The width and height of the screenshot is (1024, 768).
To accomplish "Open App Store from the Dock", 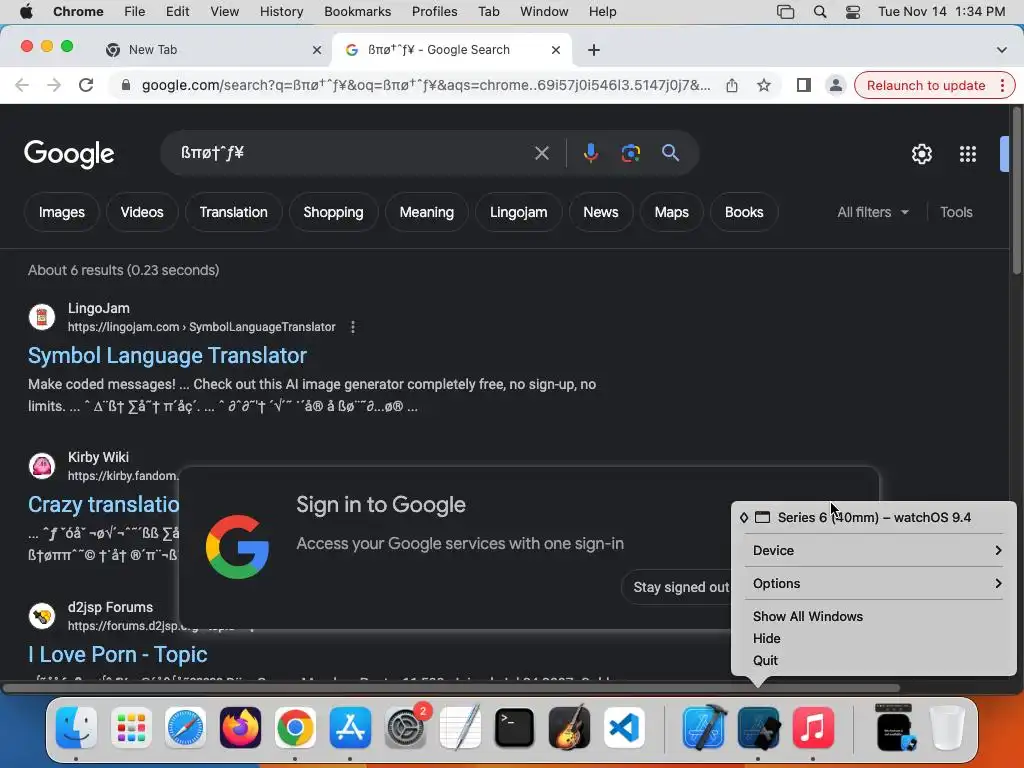I will click(x=350, y=727).
